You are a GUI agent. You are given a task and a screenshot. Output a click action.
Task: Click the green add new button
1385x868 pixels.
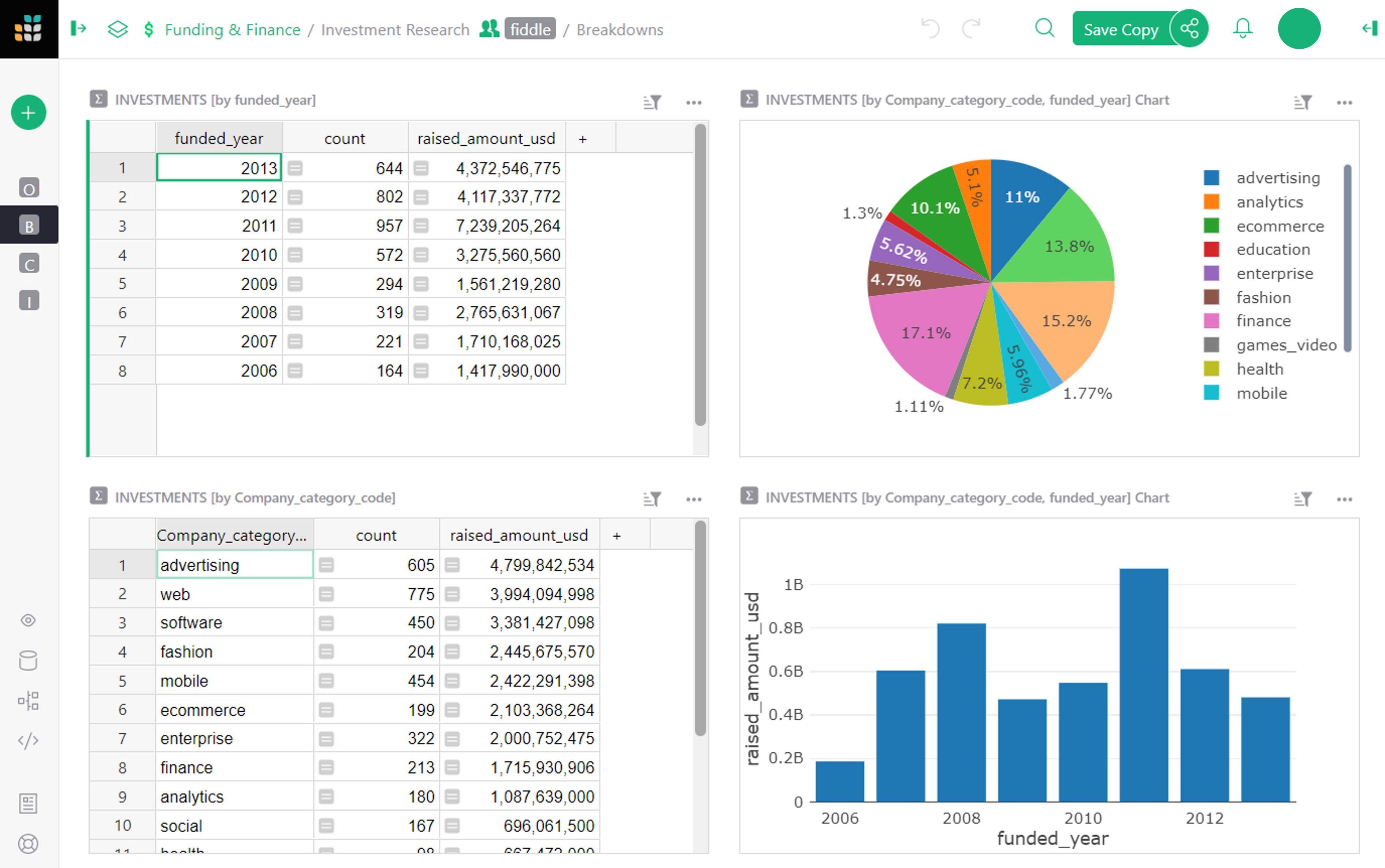(x=28, y=112)
